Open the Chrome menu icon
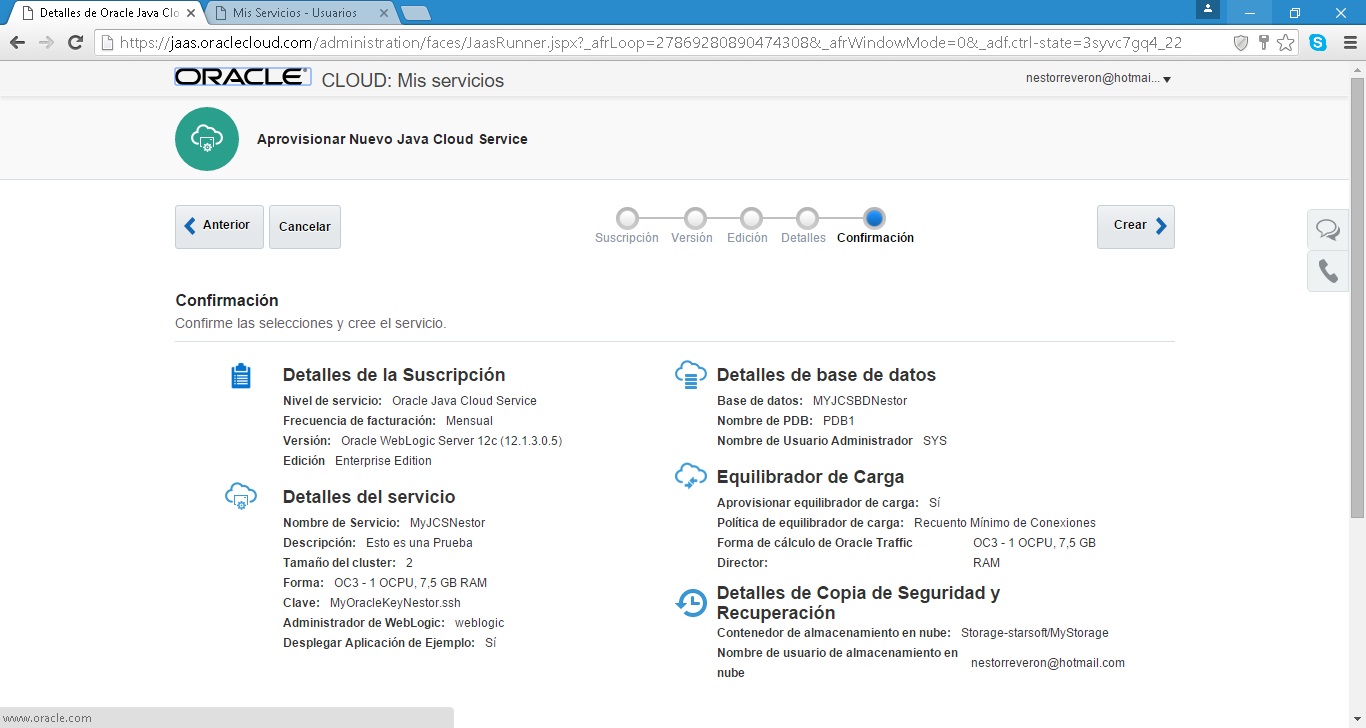The image size is (1366, 728). coord(1348,43)
